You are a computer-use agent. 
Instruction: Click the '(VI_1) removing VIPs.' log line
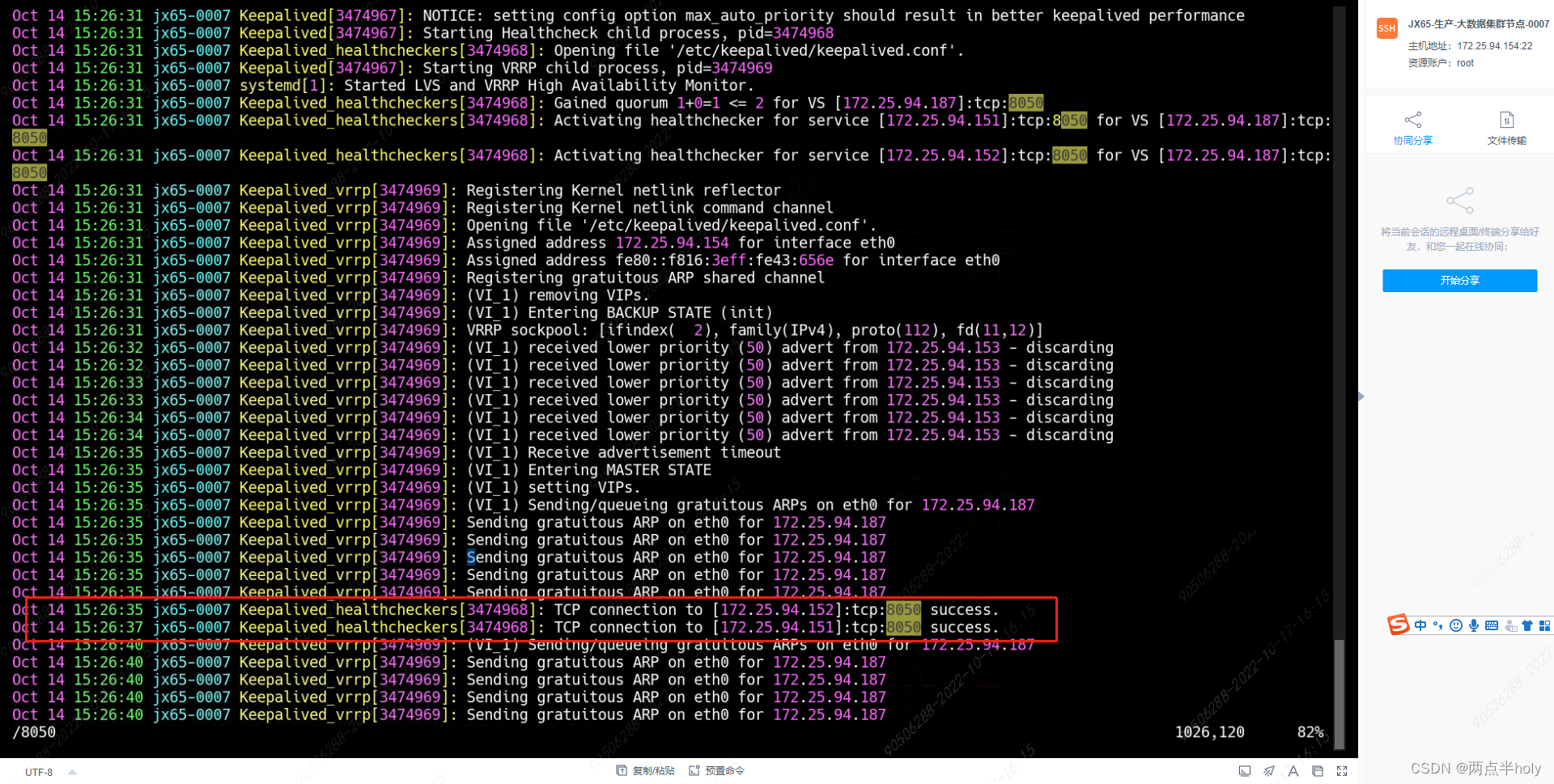(331, 295)
